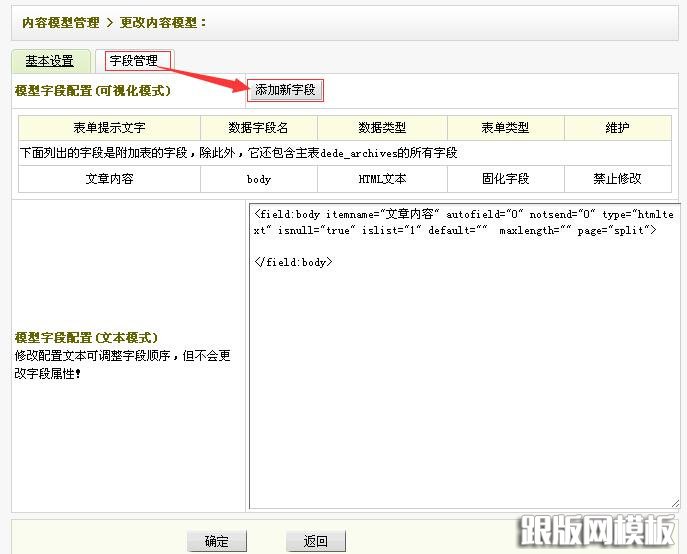The width and height of the screenshot is (687, 554).
Task: Click the 内容模型管理 breadcrumb text
Action: pyautogui.click(x=61, y=22)
